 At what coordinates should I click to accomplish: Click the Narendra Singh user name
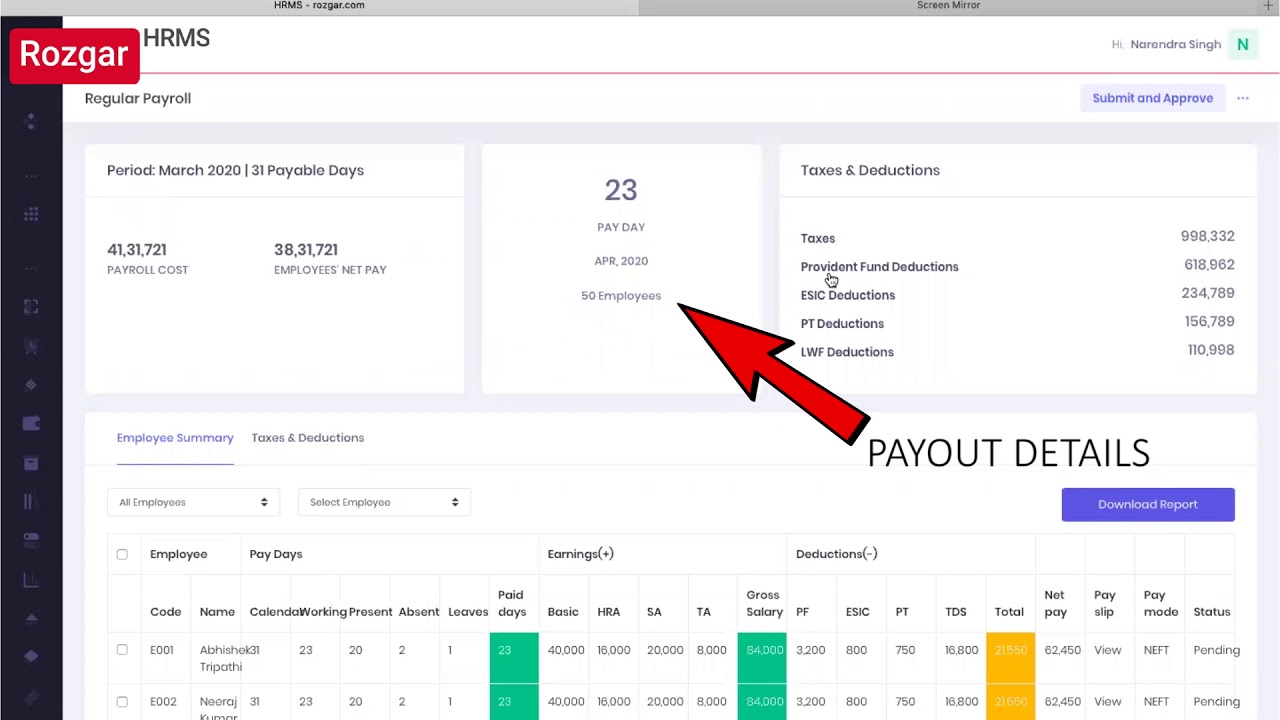coord(1176,44)
